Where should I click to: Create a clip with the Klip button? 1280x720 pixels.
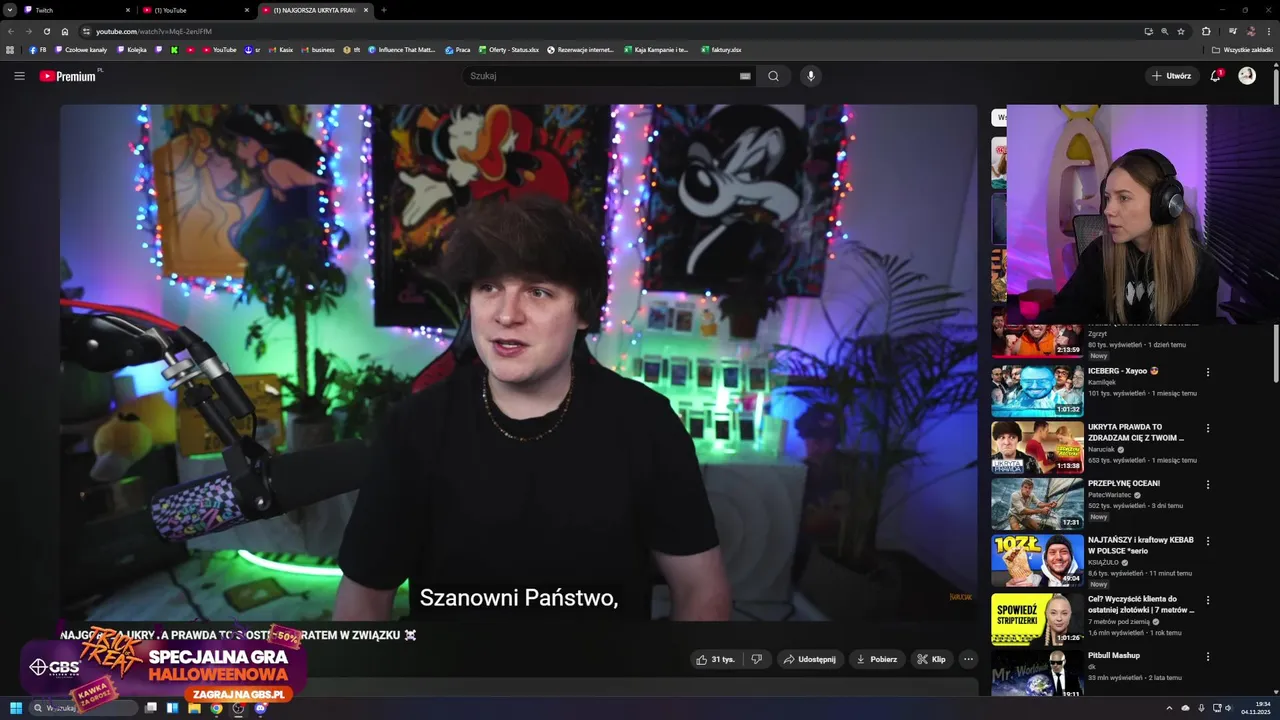(931, 659)
